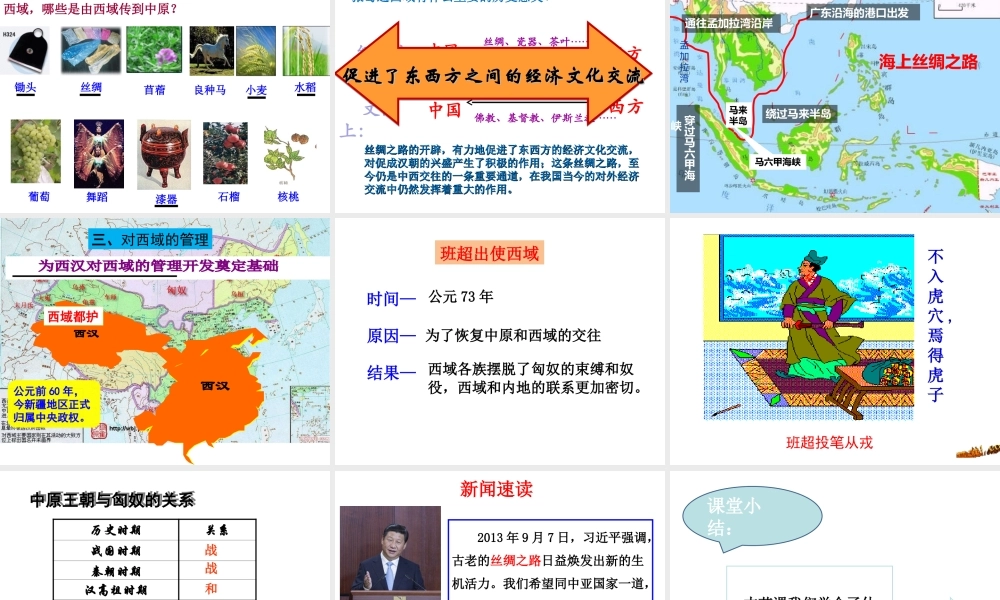Open the underlined 小麦 link

click(257, 89)
